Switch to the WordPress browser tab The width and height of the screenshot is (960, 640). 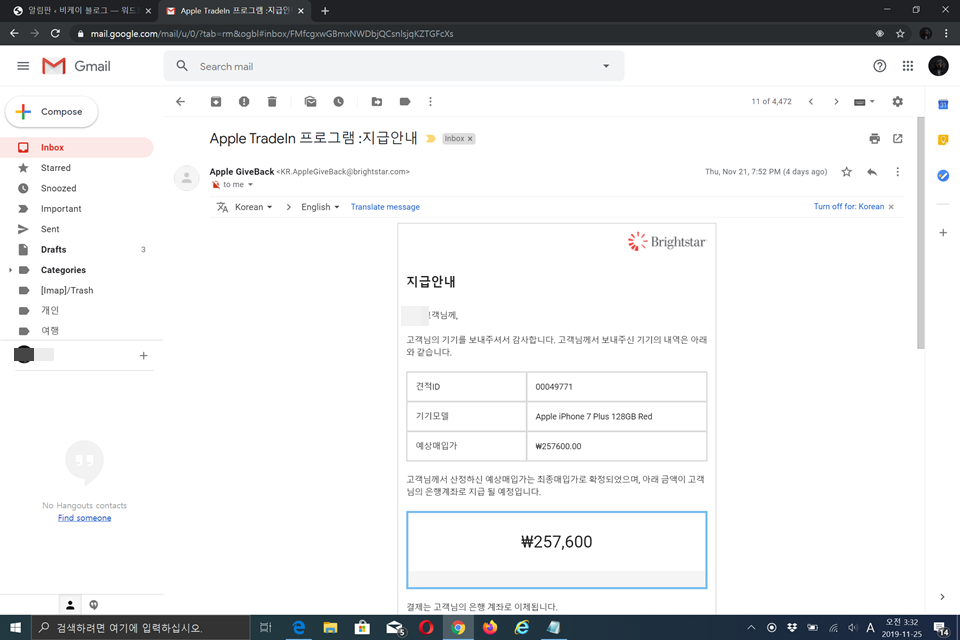(82, 11)
